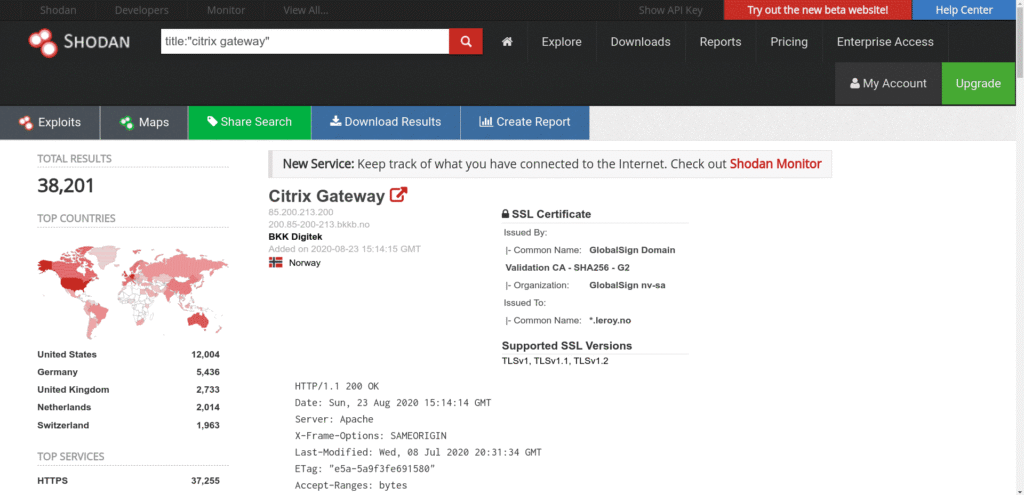Image resolution: width=1024 pixels, height=495 pixels.
Task: Click 'TLSv1, TLSv1.1, TLSv1.2' versions text
Action: (x=555, y=361)
